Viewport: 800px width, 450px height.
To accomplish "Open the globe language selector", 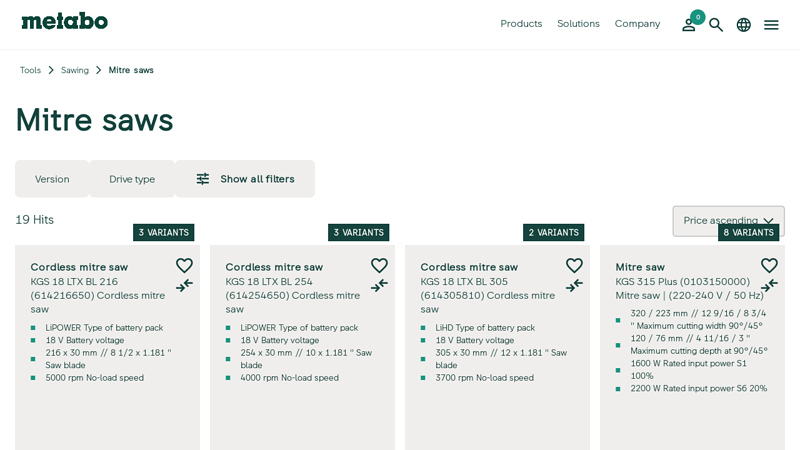I will click(743, 24).
